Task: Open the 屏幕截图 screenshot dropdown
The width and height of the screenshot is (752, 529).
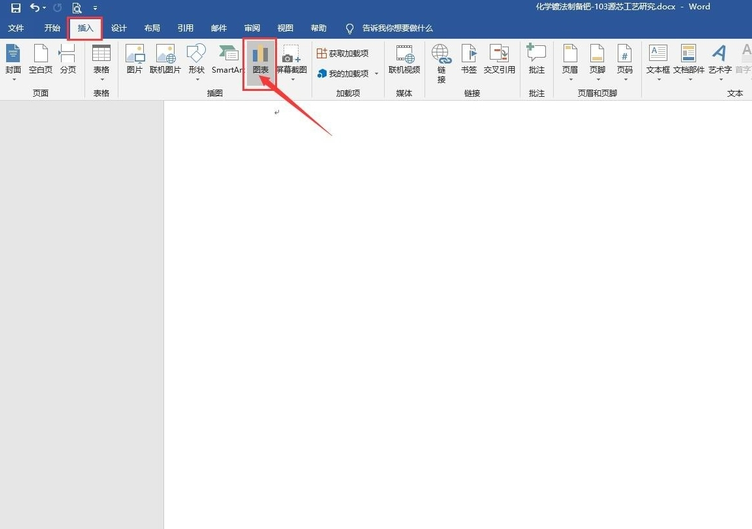Action: [292, 61]
